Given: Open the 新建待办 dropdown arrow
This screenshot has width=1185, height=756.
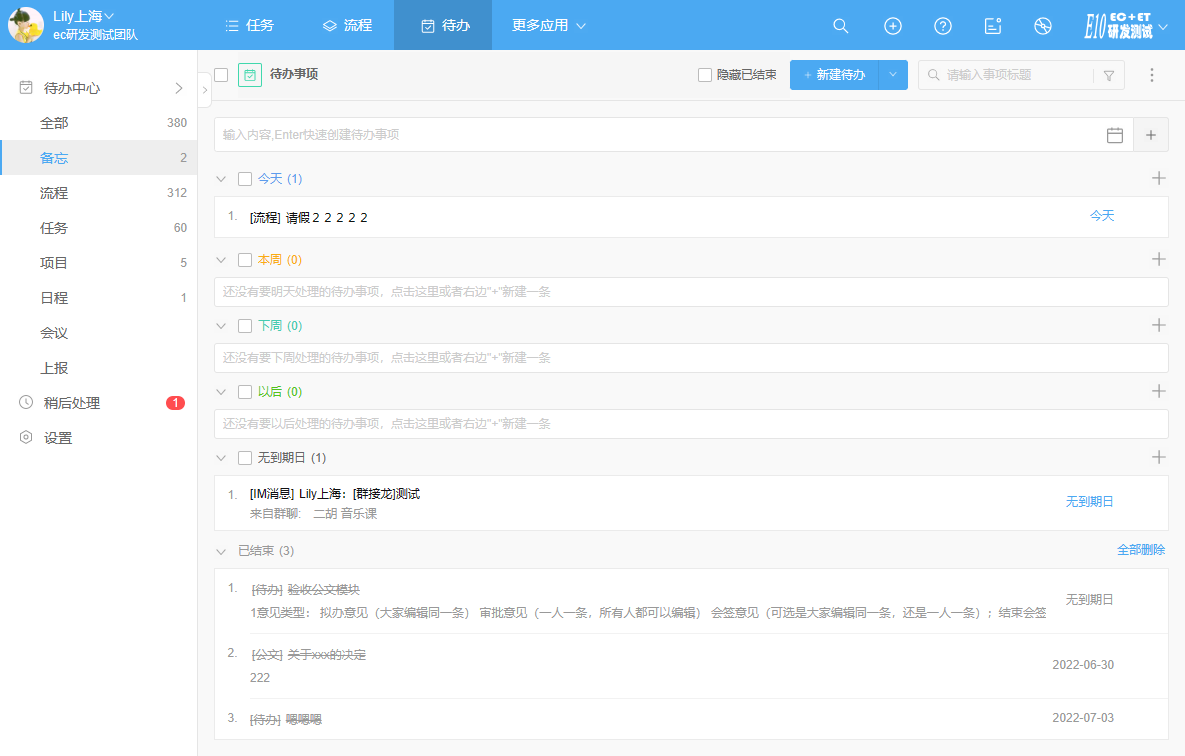Looking at the screenshot, I should pos(893,75).
